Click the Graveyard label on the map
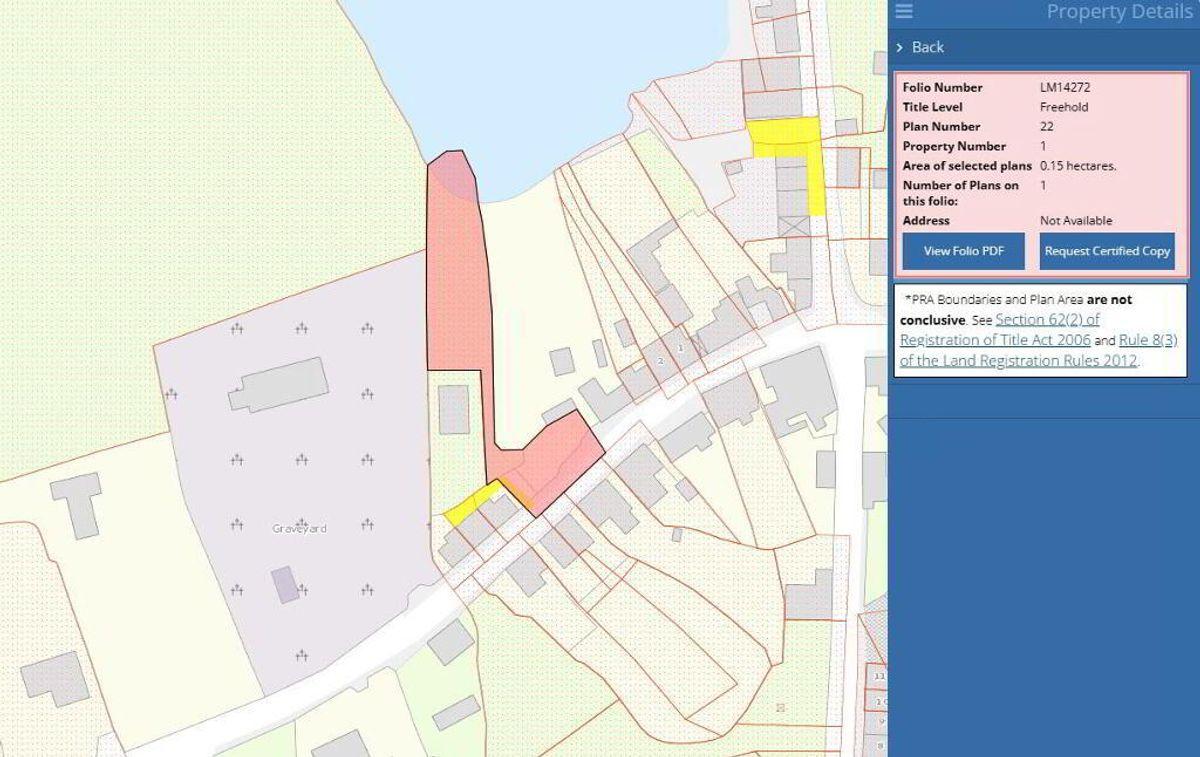1200x757 pixels. [x=299, y=528]
